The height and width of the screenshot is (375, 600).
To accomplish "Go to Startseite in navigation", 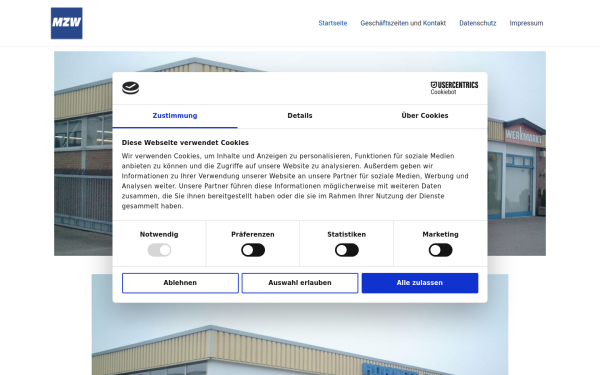I will point(333,23).
